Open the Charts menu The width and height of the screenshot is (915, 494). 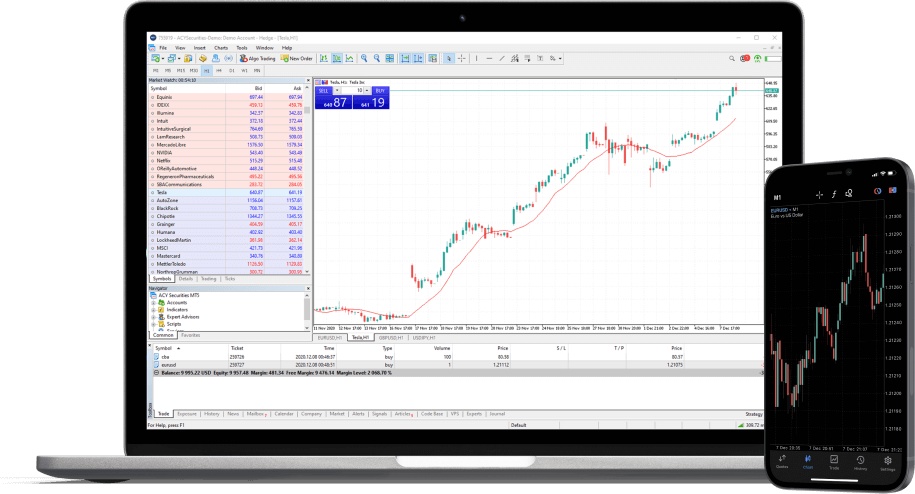(221, 48)
